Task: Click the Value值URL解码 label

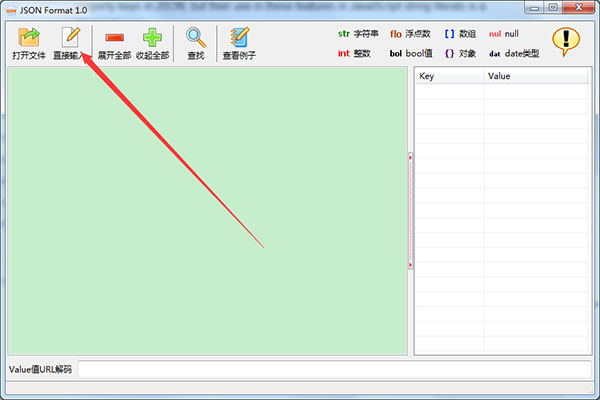Action: (40, 369)
